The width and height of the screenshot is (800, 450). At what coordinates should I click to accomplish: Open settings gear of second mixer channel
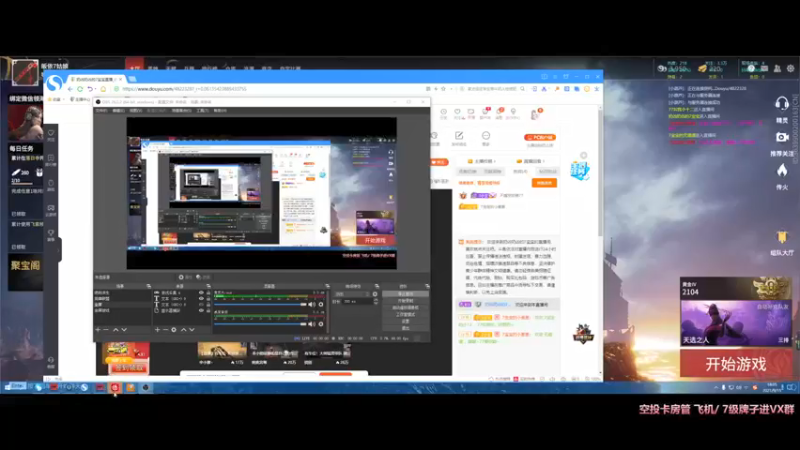320,324
